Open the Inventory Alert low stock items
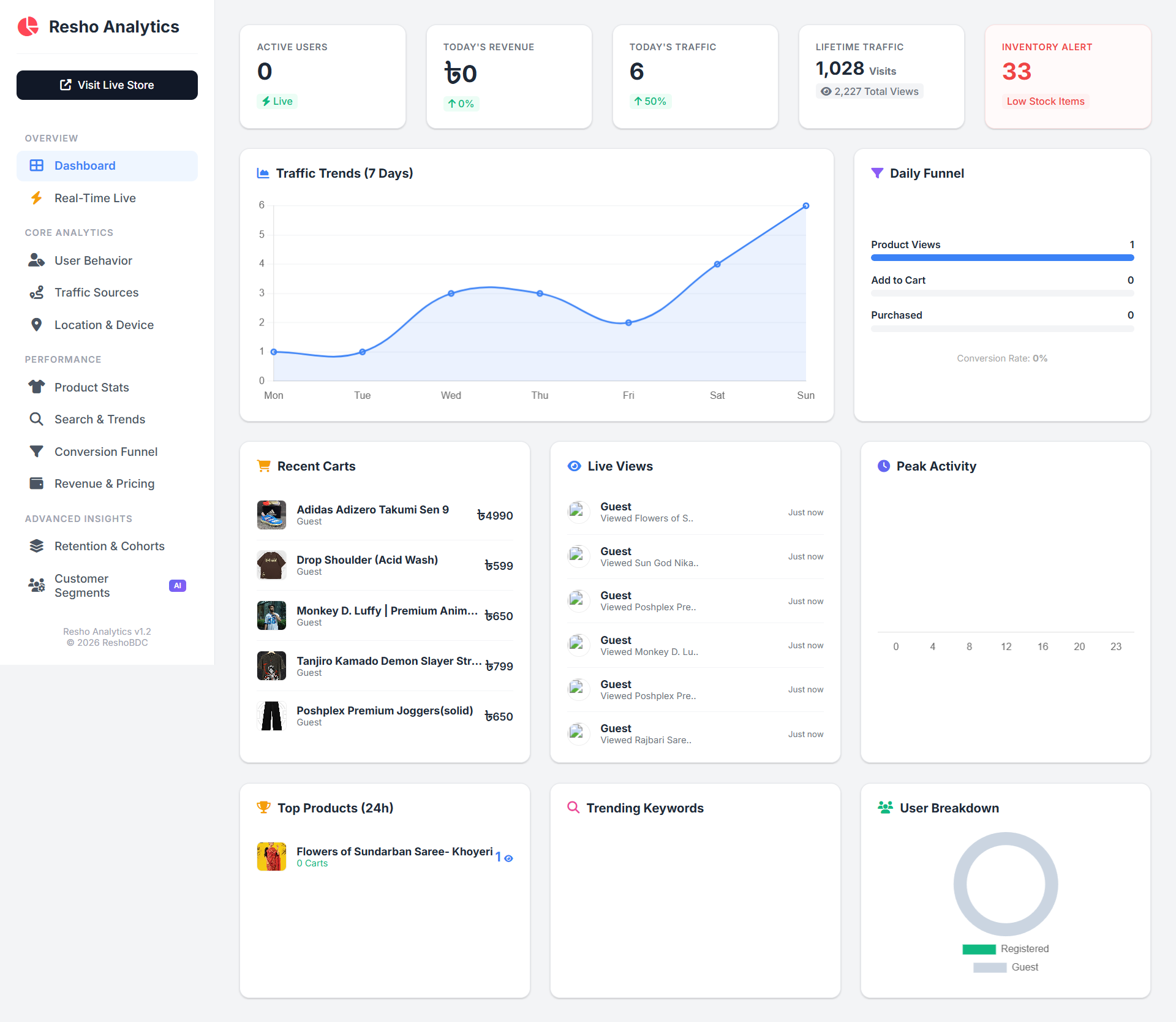Viewport: 1176px width, 1022px height. coord(1046,101)
